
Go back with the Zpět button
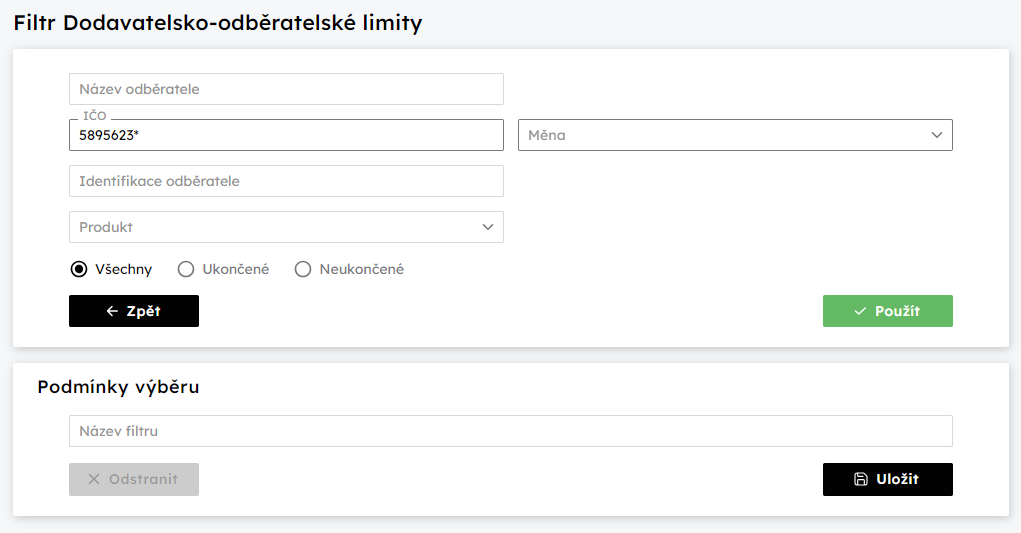coord(134,311)
